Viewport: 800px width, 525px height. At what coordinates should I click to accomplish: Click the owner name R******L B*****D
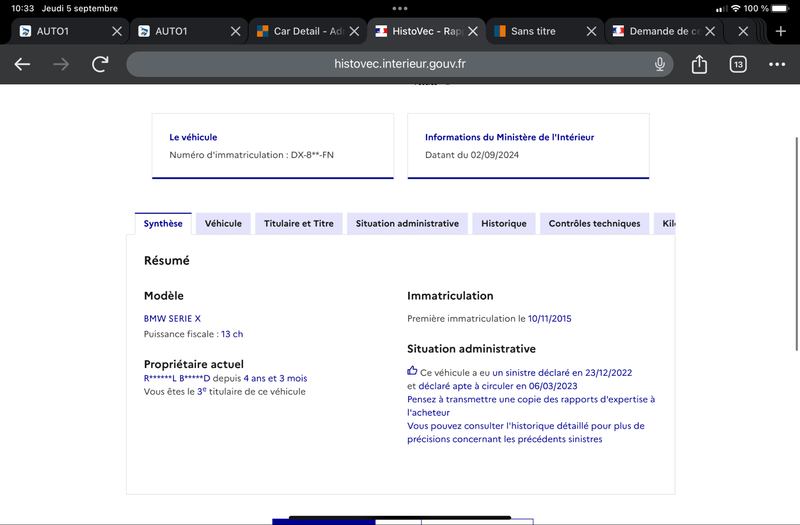[177, 379]
